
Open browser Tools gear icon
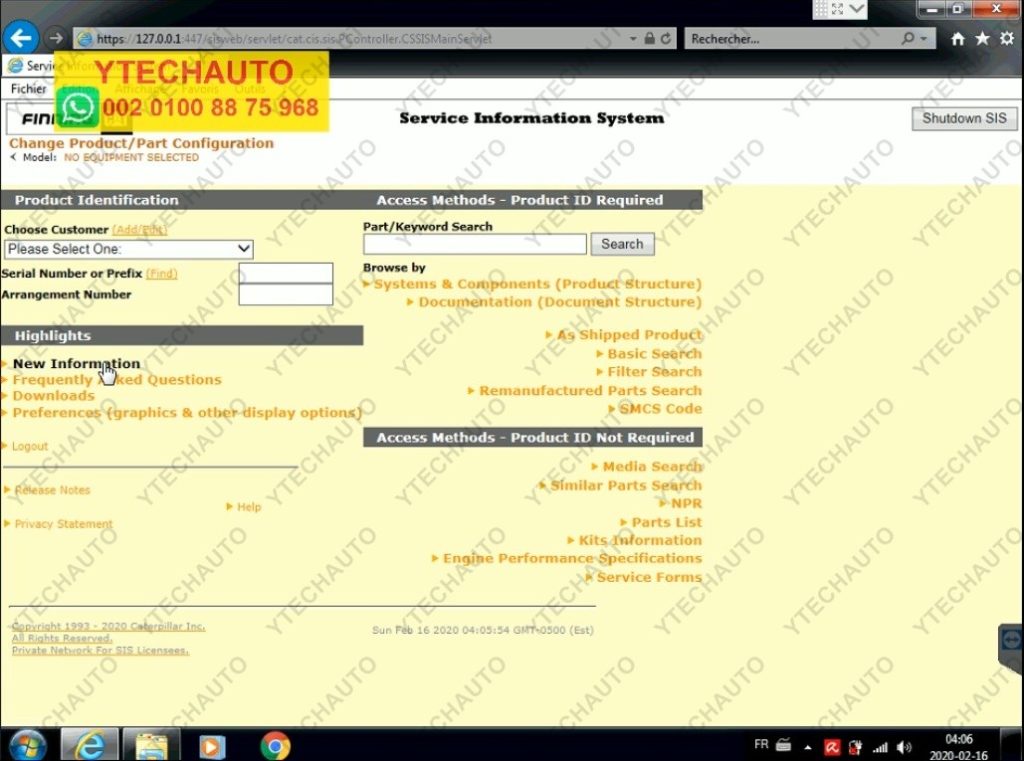[1007, 39]
